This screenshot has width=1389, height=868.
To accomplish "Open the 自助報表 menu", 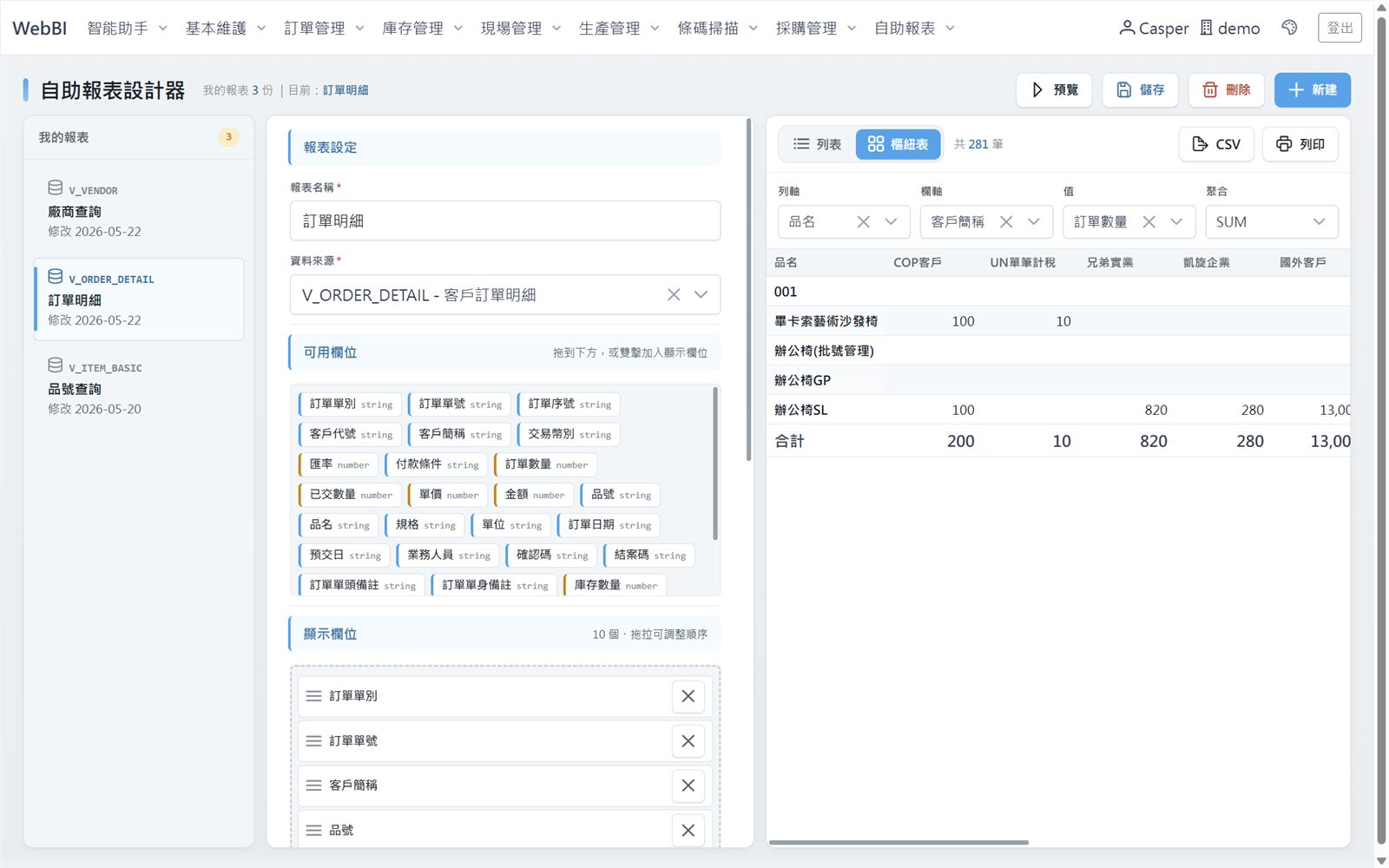I will click(915, 29).
